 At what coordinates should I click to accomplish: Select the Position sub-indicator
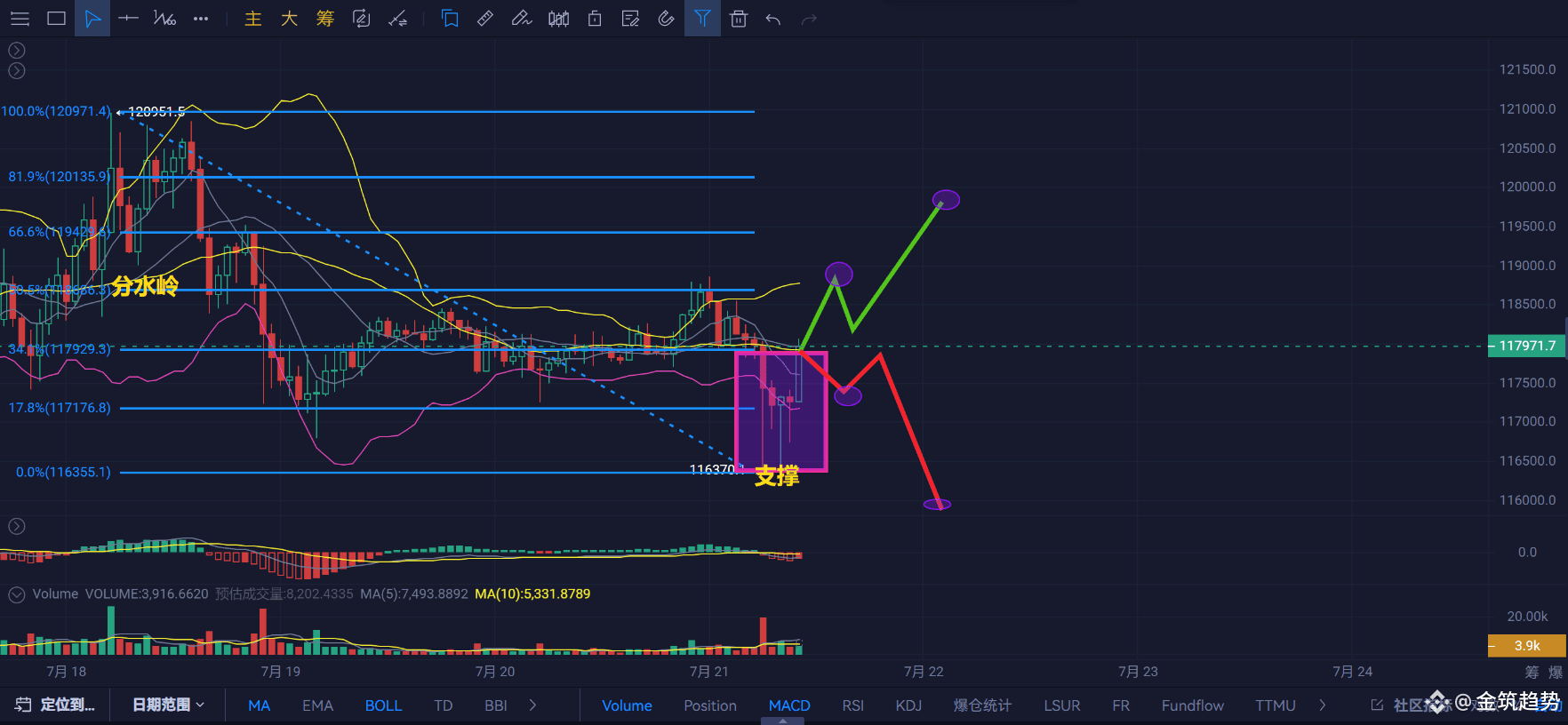click(x=709, y=705)
